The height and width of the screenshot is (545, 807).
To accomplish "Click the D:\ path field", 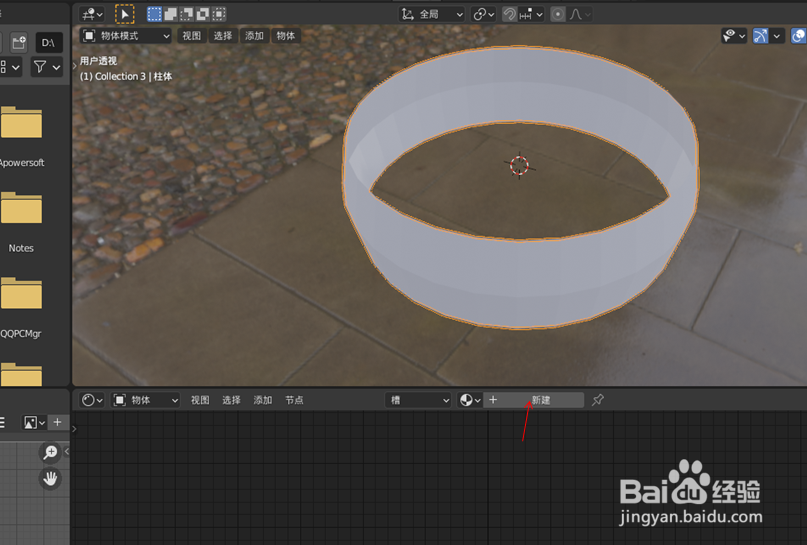I will point(48,42).
